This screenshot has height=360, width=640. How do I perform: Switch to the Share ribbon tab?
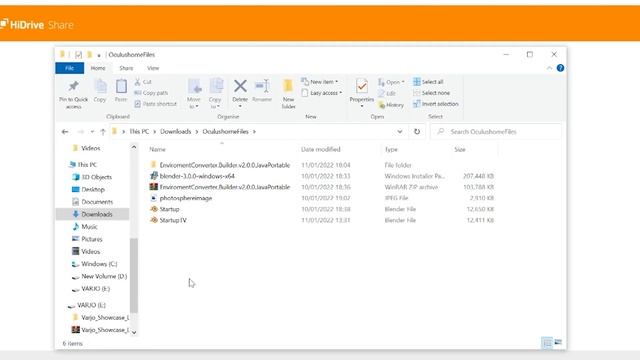[126, 68]
